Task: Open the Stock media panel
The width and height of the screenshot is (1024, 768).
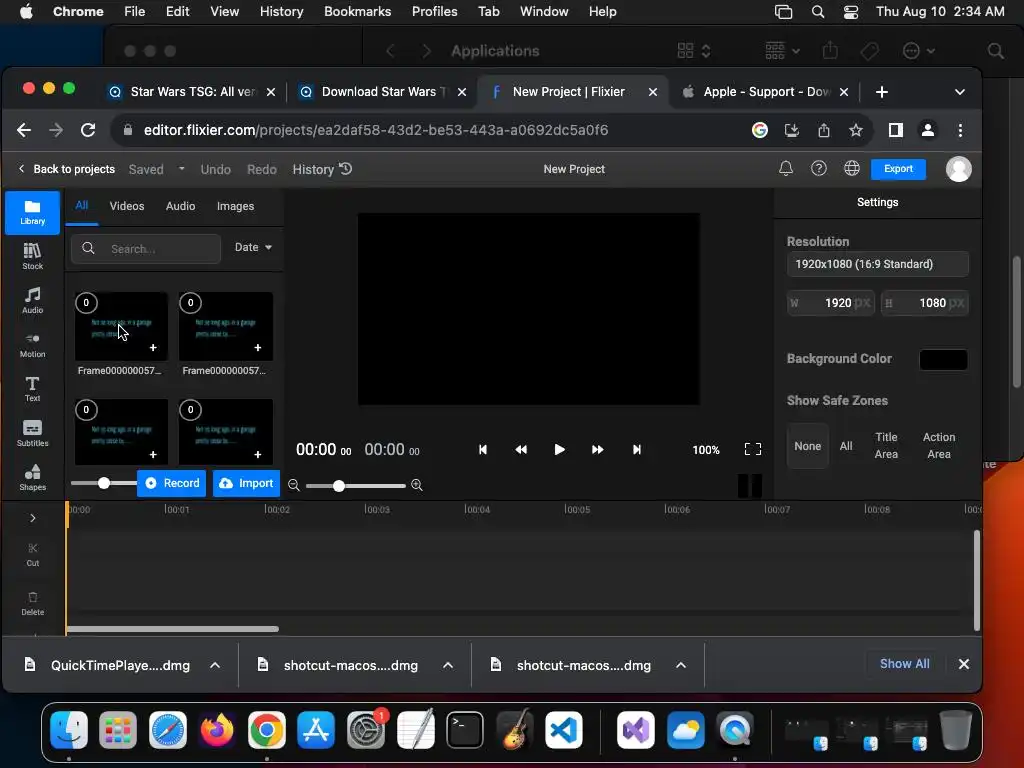Action: 32,256
